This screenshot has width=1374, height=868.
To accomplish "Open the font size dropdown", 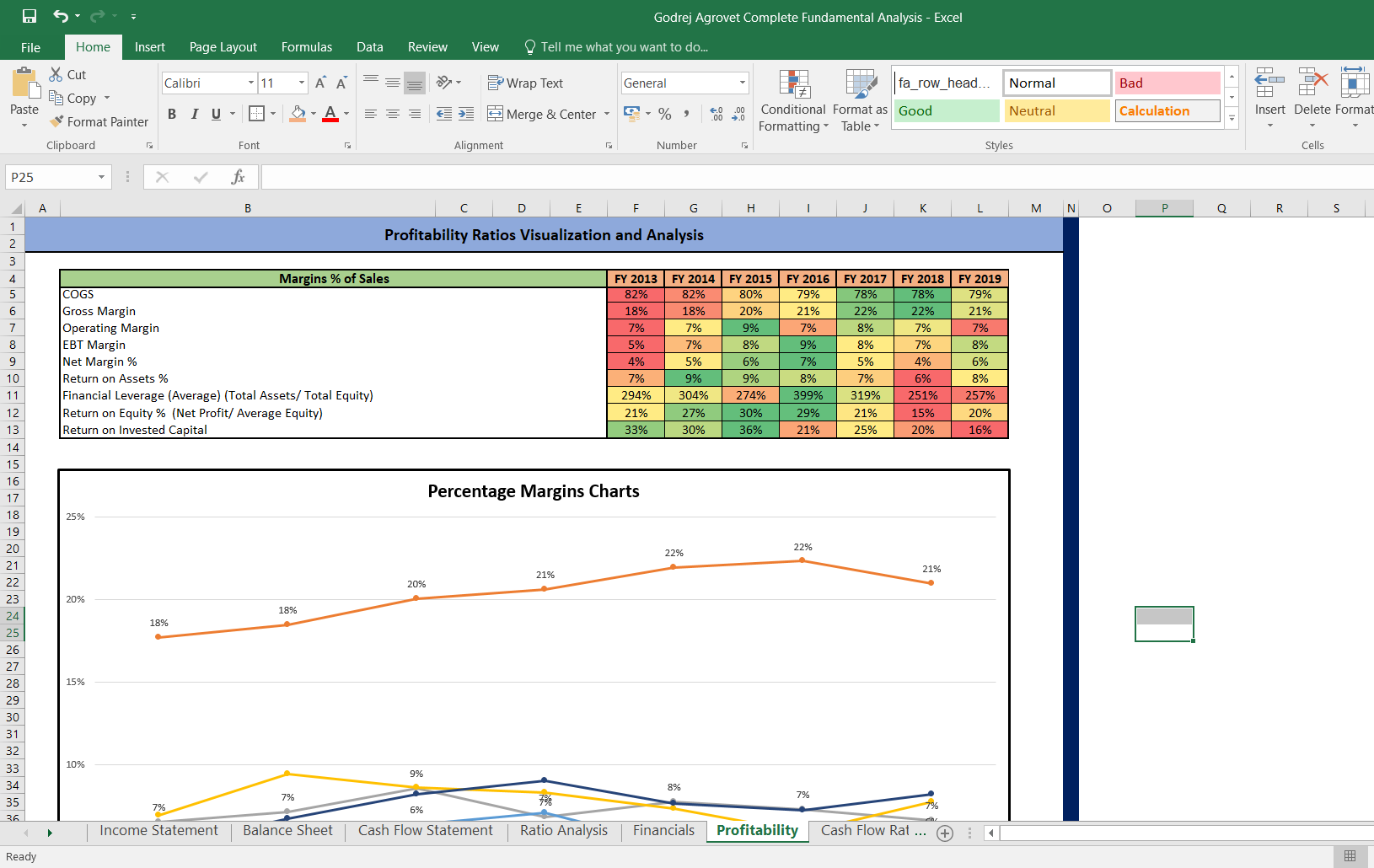I will pos(302,83).
